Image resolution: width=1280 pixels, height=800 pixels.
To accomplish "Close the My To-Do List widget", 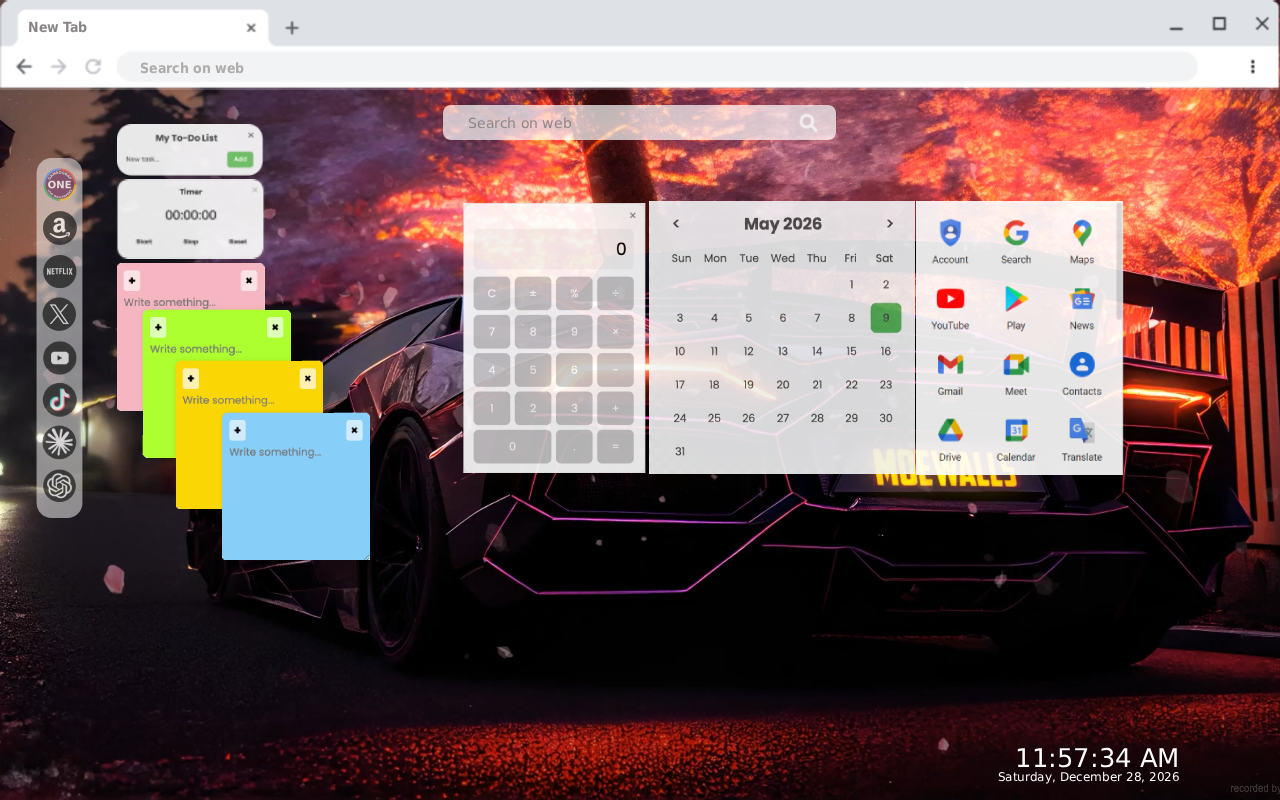I will (x=251, y=135).
